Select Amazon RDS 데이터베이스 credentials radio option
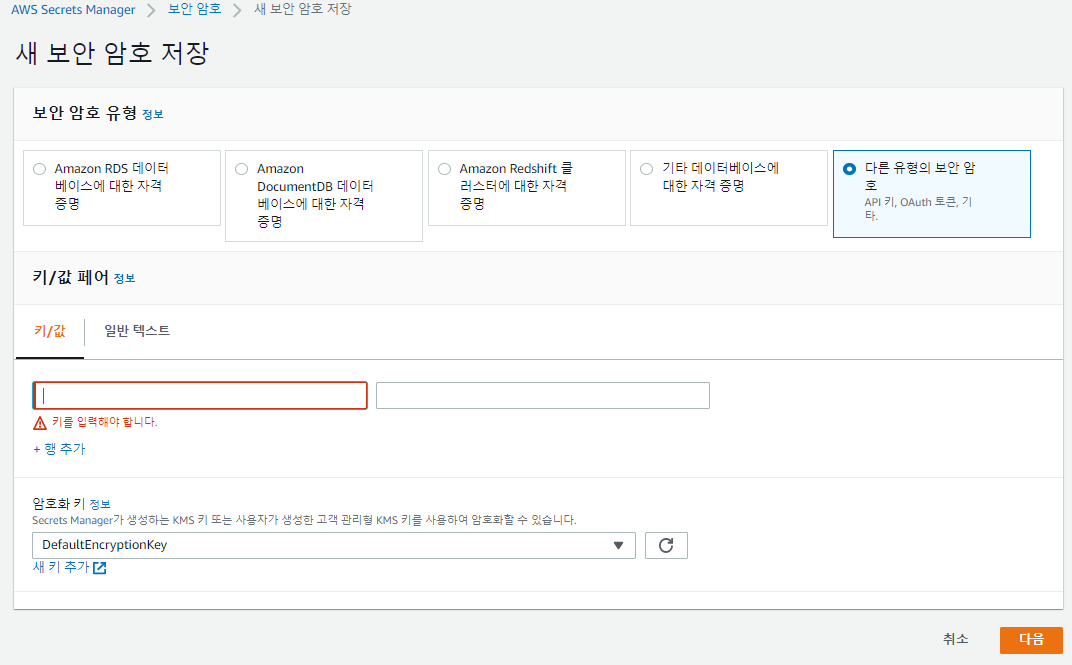Image resolution: width=1072 pixels, height=665 pixels. [x=40, y=169]
